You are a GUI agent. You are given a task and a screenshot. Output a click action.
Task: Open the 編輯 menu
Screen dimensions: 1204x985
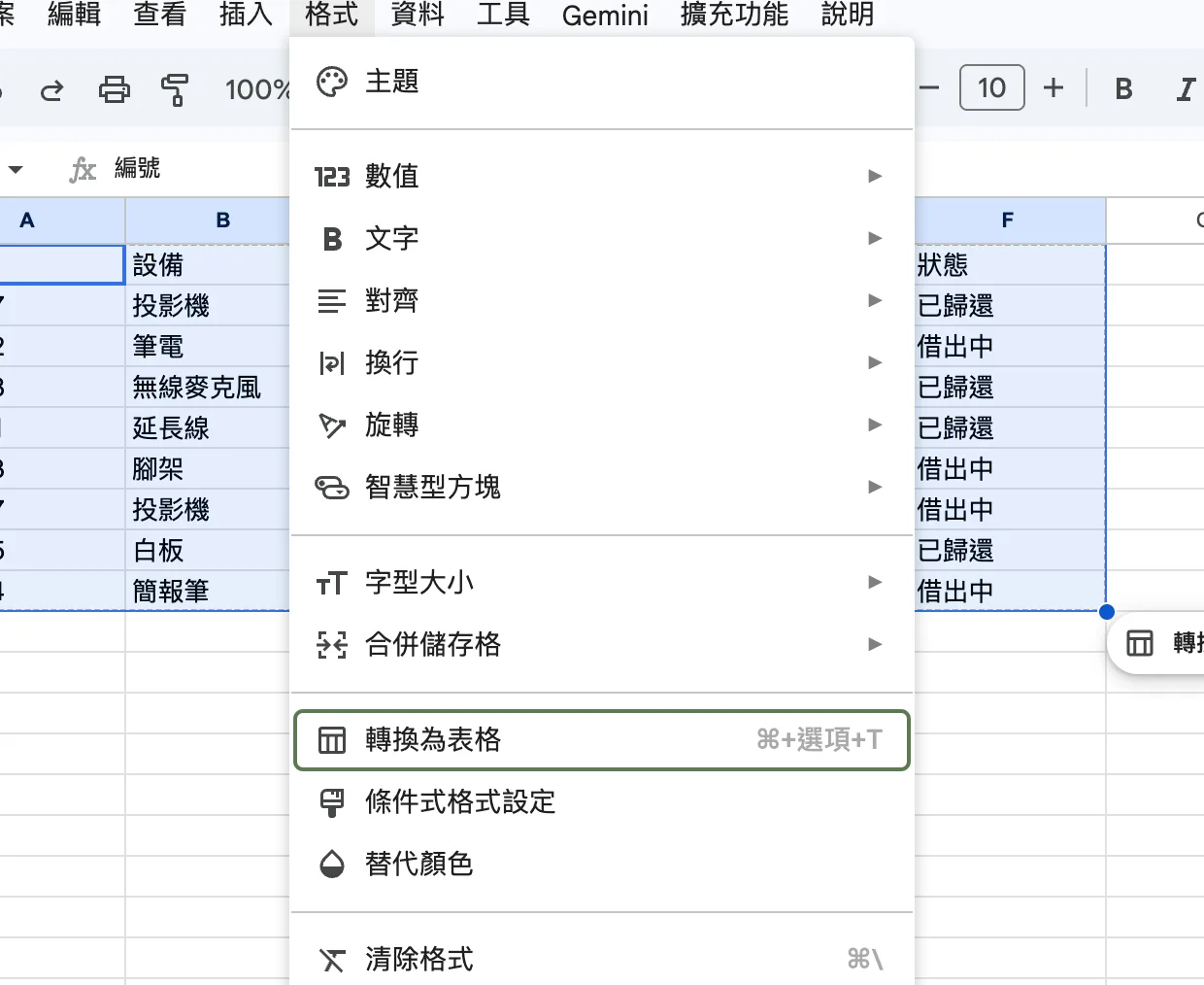pyautogui.click(x=75, y=15)
